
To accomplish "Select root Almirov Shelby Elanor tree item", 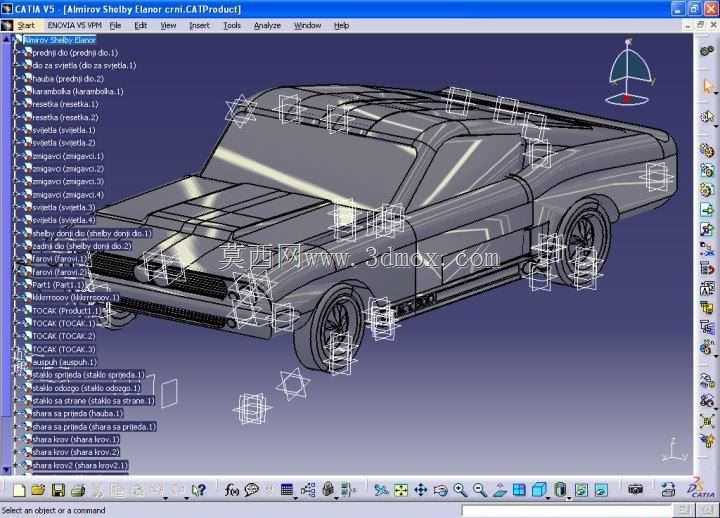I will (60, 40).
